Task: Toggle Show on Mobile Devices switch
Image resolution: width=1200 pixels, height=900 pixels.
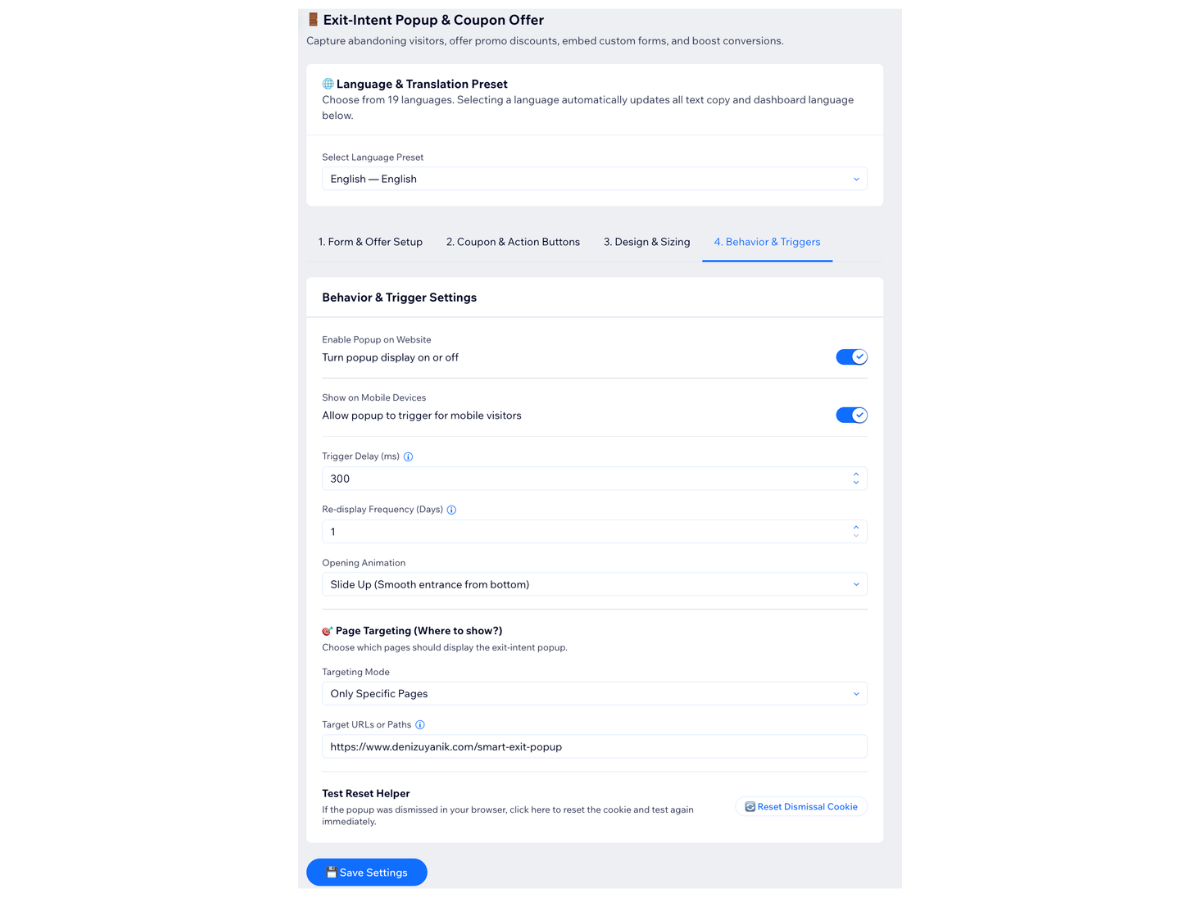Action: pos(852,415)
